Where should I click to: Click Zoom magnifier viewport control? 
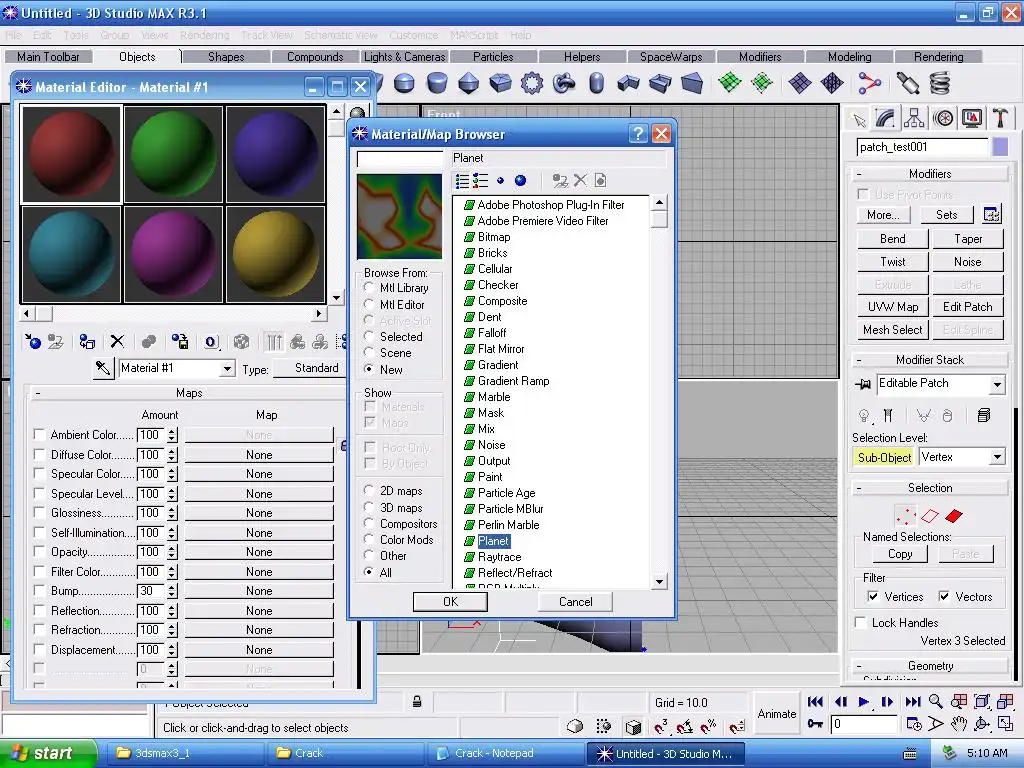coord(936,702)
